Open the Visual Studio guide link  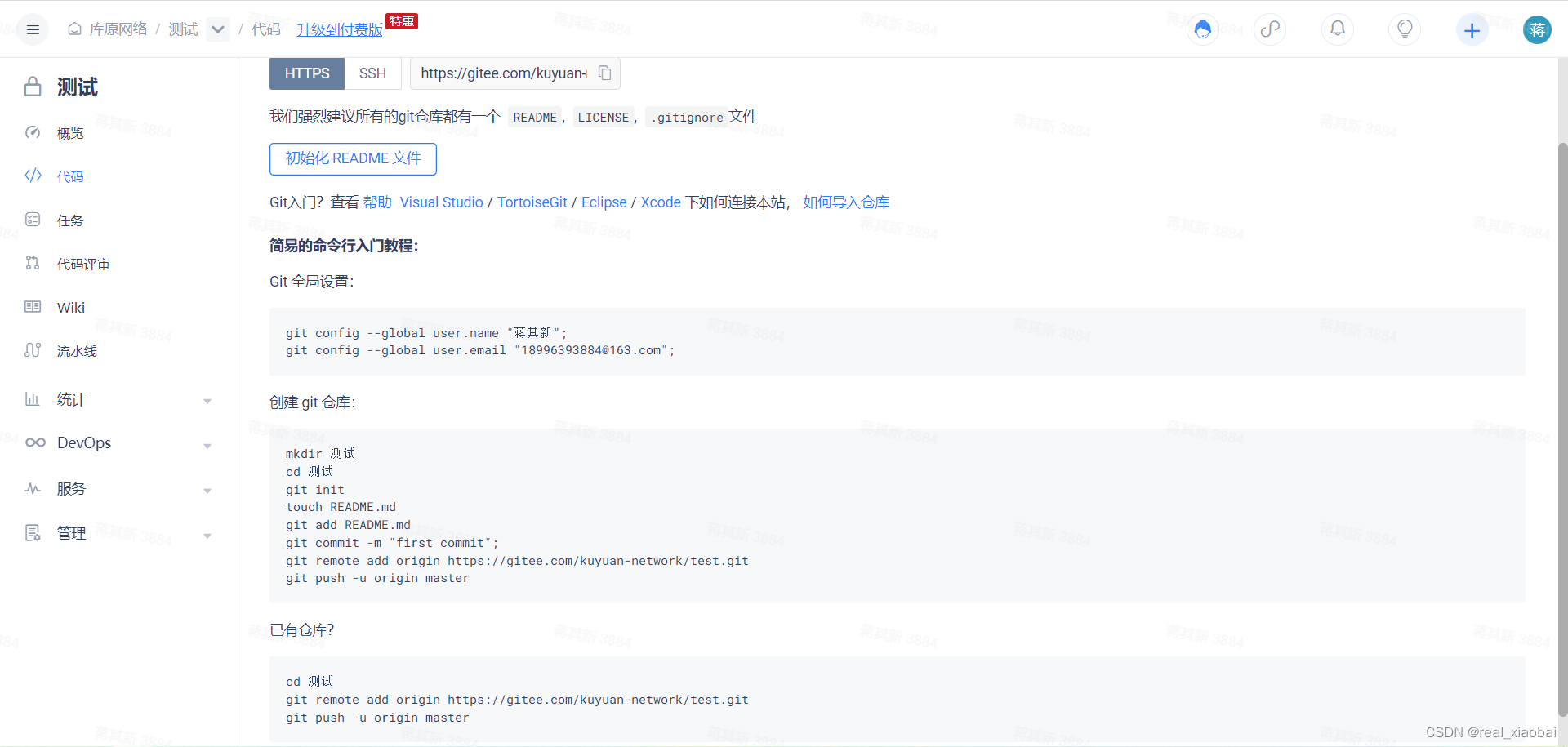pos(441,202)
